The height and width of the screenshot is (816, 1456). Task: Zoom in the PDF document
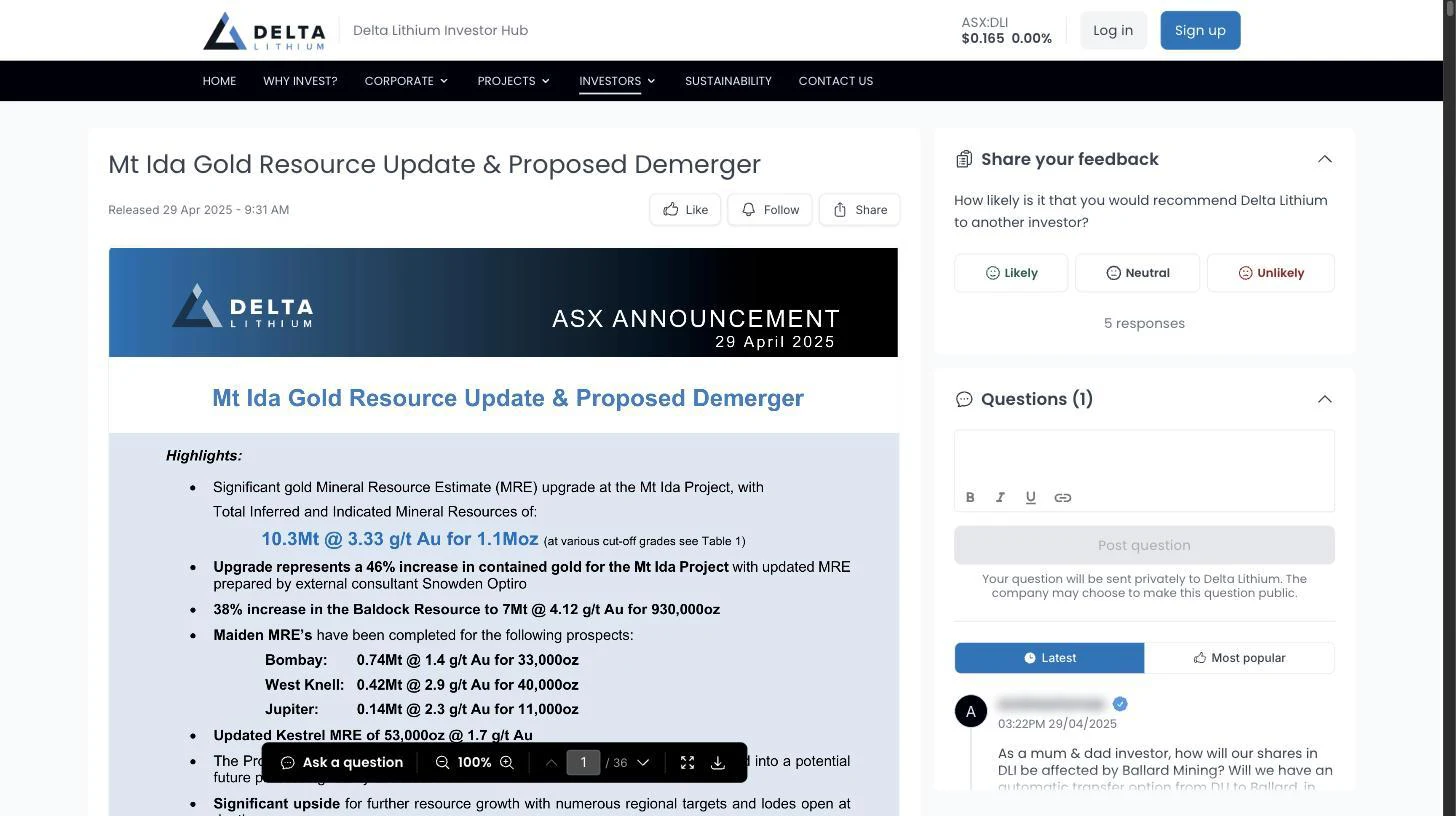pyautogui.click(x=507, y=762)
